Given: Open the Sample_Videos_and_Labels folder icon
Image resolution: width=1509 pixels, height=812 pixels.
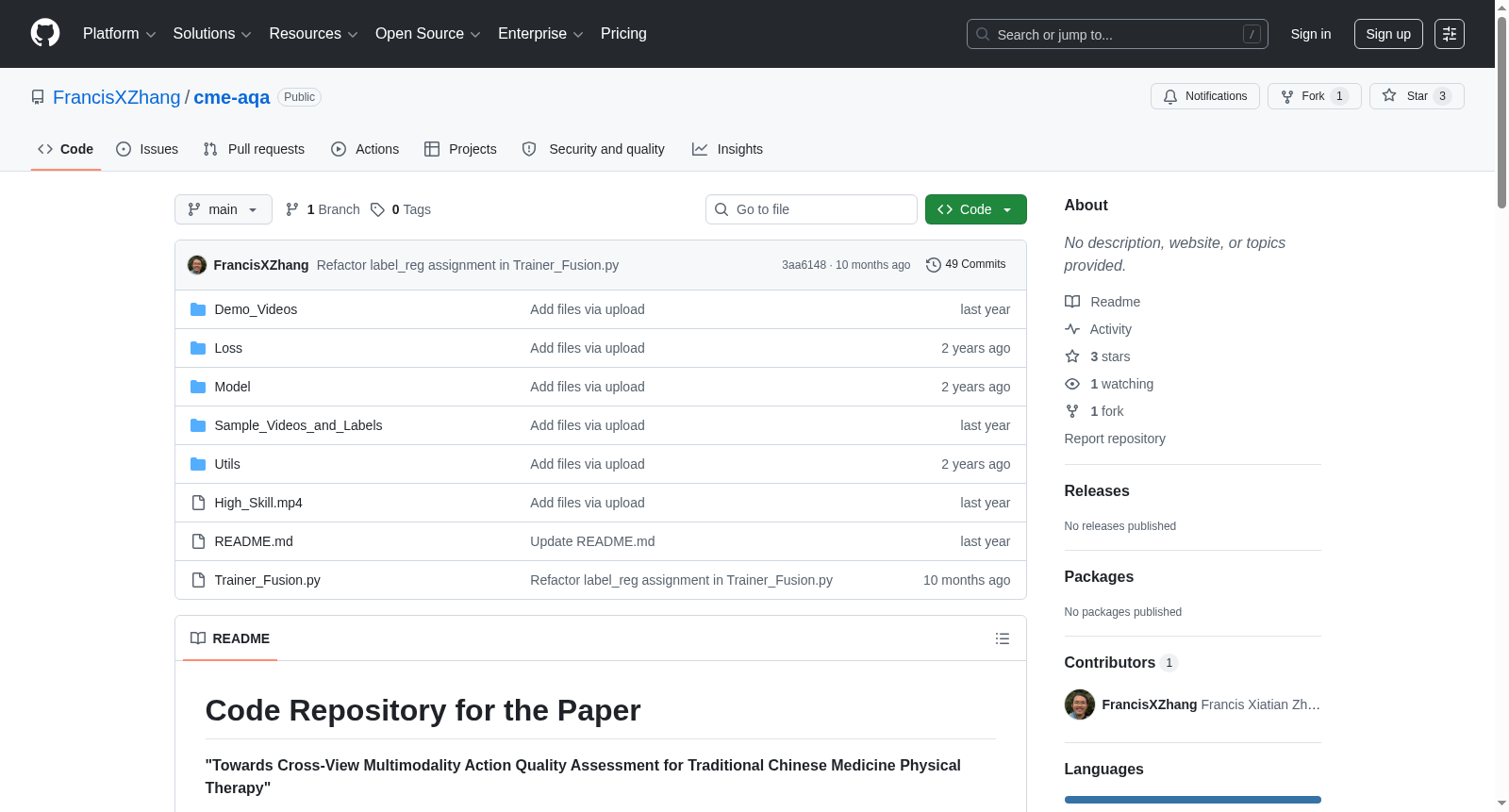Looking at the screenshot, I should pos(198,425).
